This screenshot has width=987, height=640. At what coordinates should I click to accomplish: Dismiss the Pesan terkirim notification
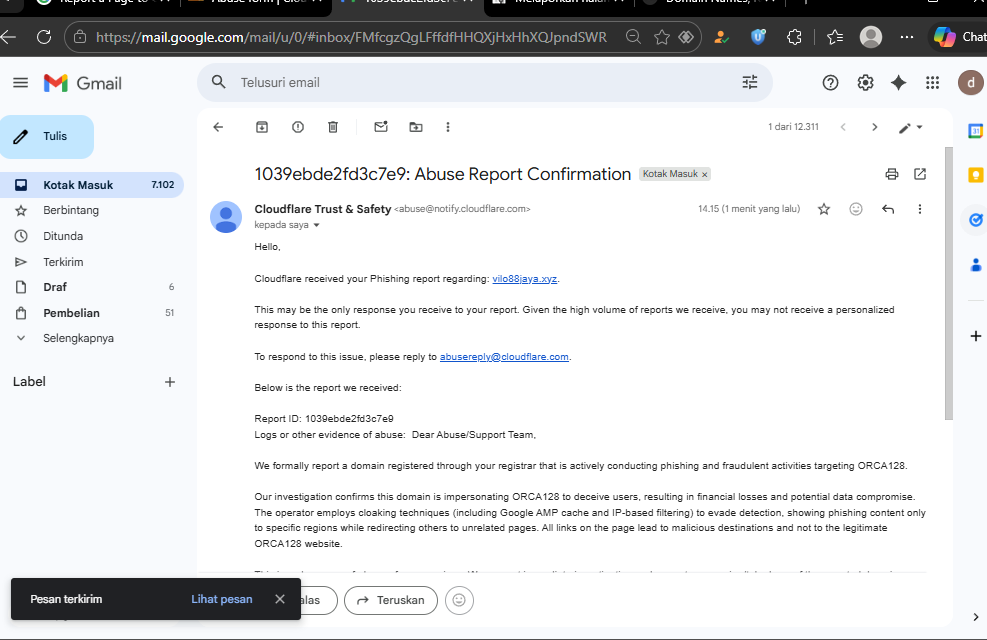click(x=280, y=599)
